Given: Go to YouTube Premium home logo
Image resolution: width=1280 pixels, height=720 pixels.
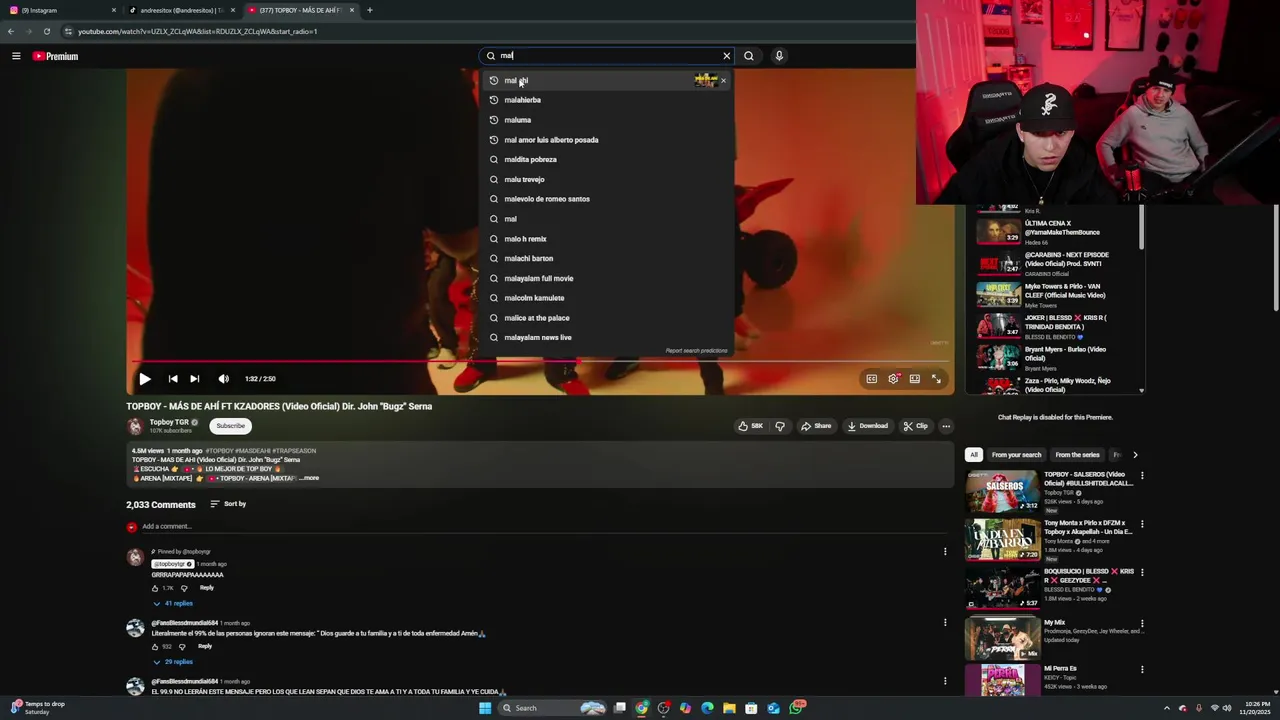Looking at the screenshot, I should [55, 56].
